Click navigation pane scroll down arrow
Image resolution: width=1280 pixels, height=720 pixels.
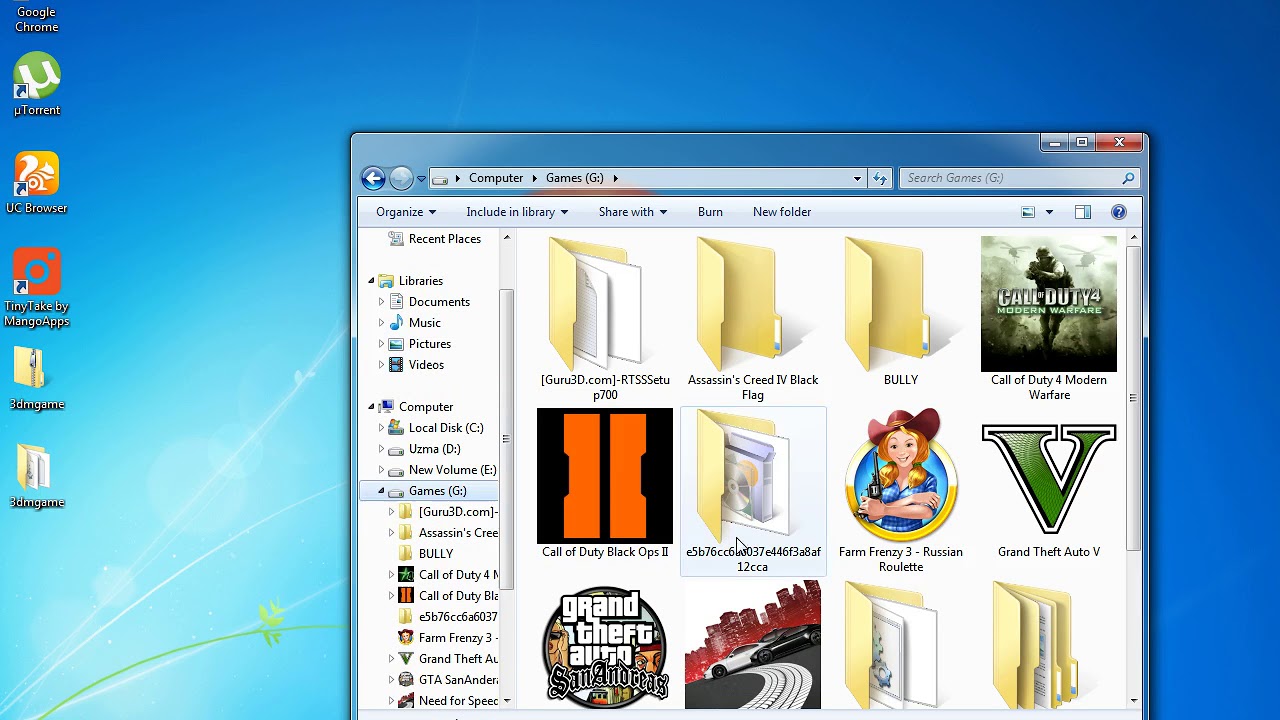coord(506,701)
